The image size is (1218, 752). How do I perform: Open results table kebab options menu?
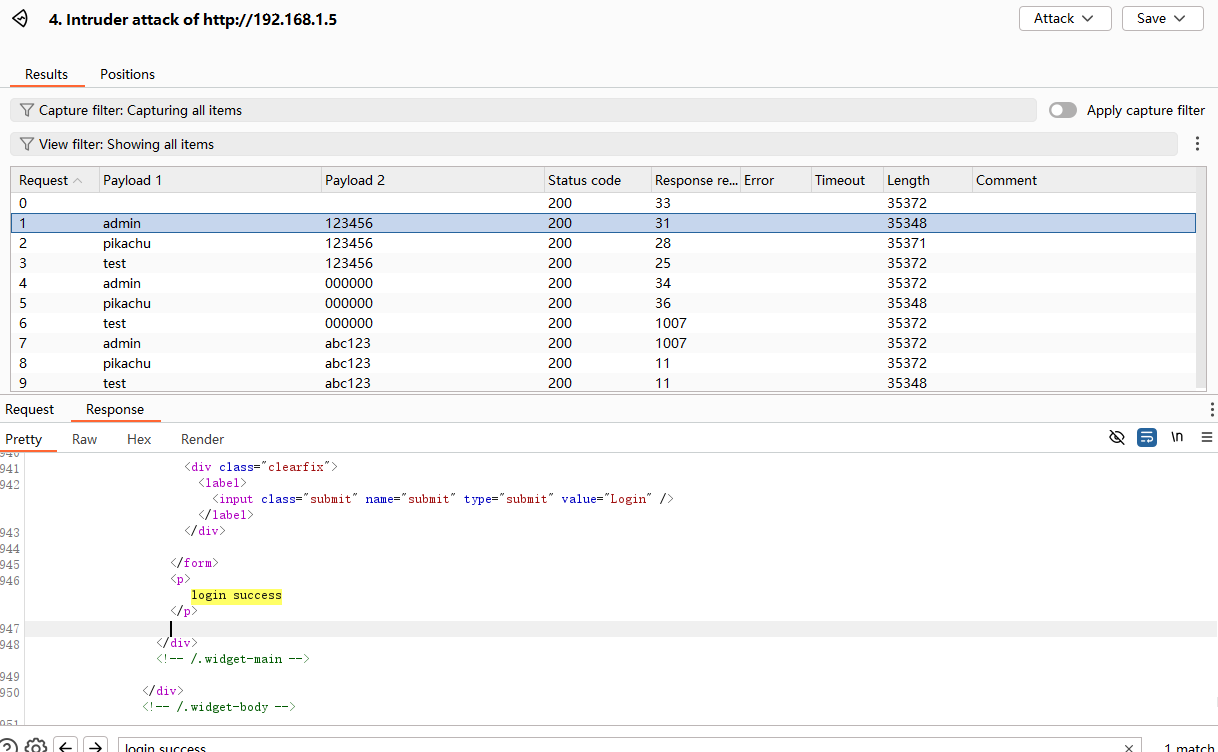pos(1198,144)
